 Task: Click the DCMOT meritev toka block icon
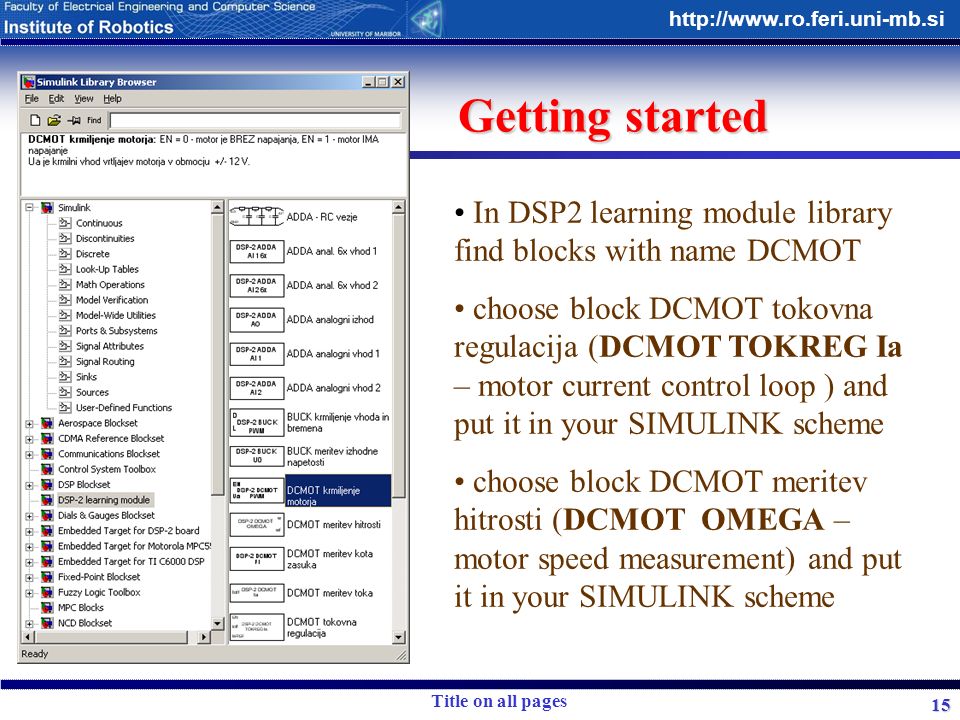(x=257, y=593)
